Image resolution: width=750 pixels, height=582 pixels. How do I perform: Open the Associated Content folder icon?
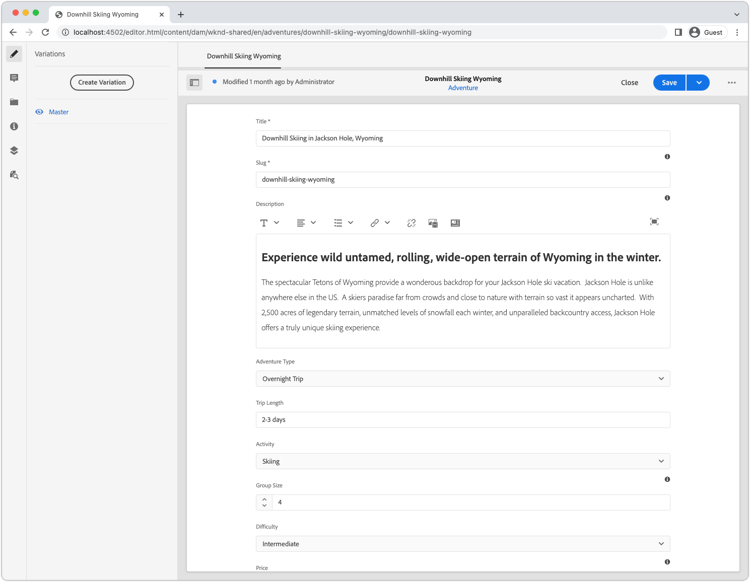click(x=14, y=102)
